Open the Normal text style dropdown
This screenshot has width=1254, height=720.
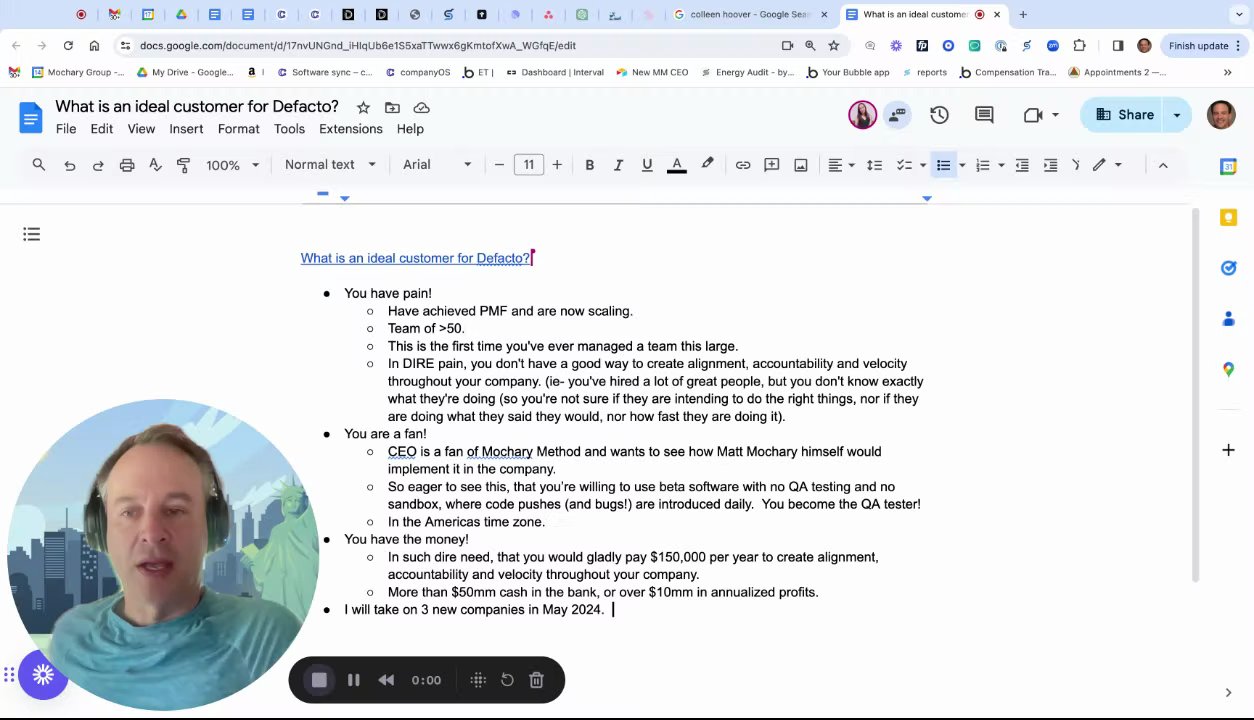330,165
